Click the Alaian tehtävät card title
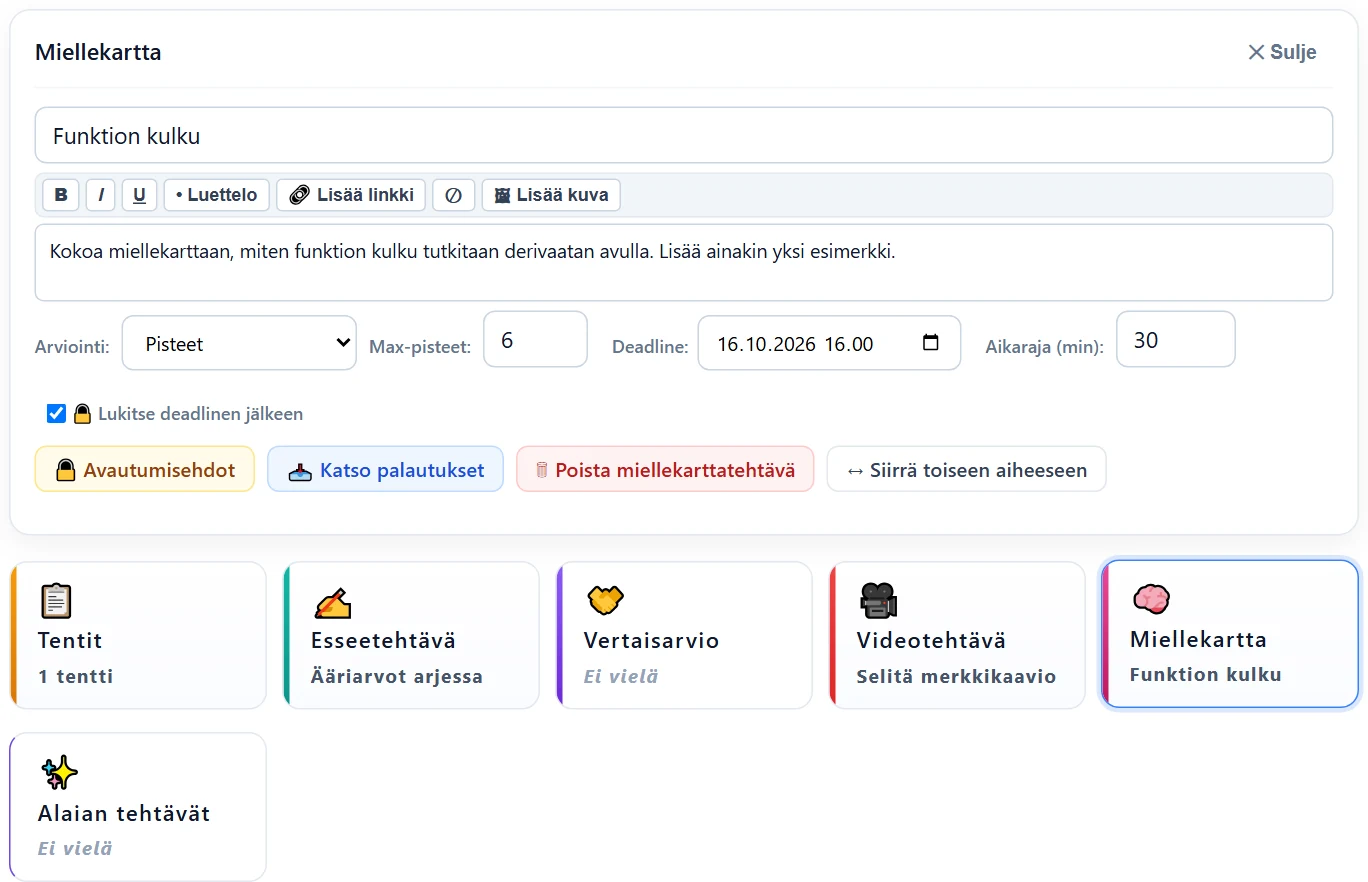The width and height of the screenshot is (1368, 882). click(x=124, y=813)
